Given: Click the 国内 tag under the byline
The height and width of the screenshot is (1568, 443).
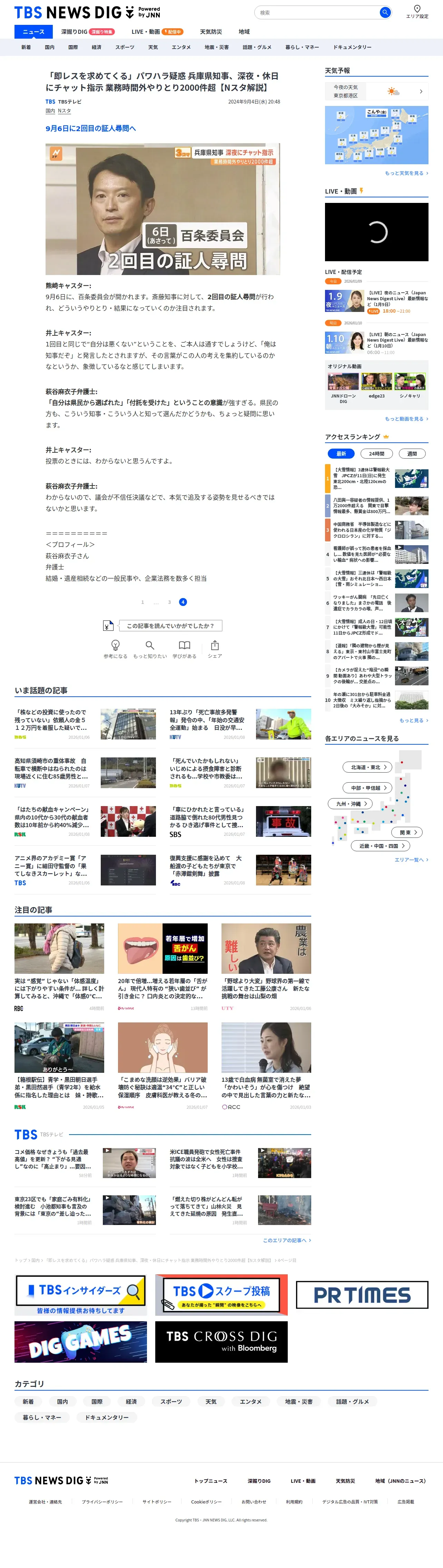Looking at the screenshot, I should (x=50, y=111).
